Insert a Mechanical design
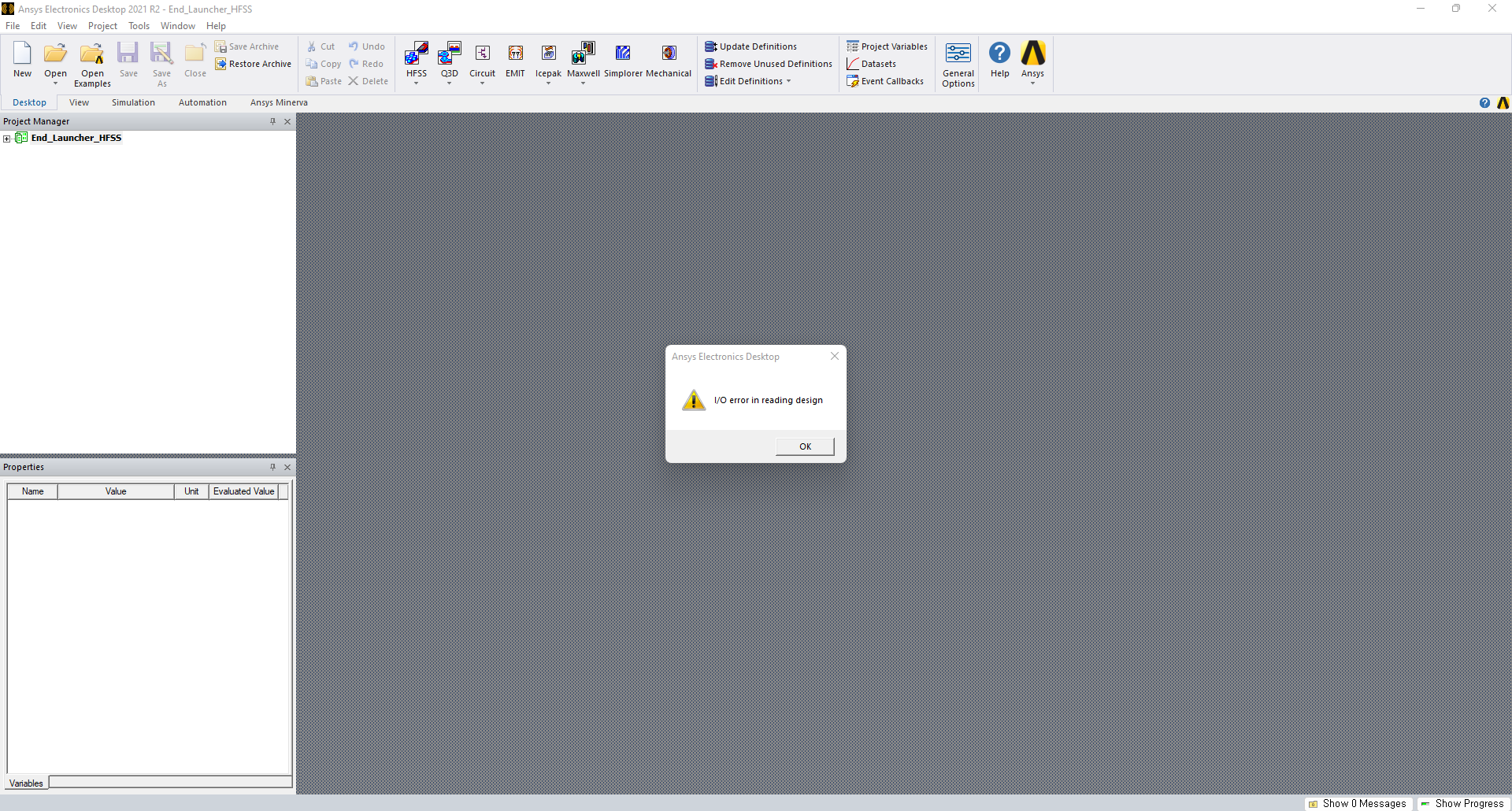The width and height of the screenshot is (1512, 811). coord(669,60)
